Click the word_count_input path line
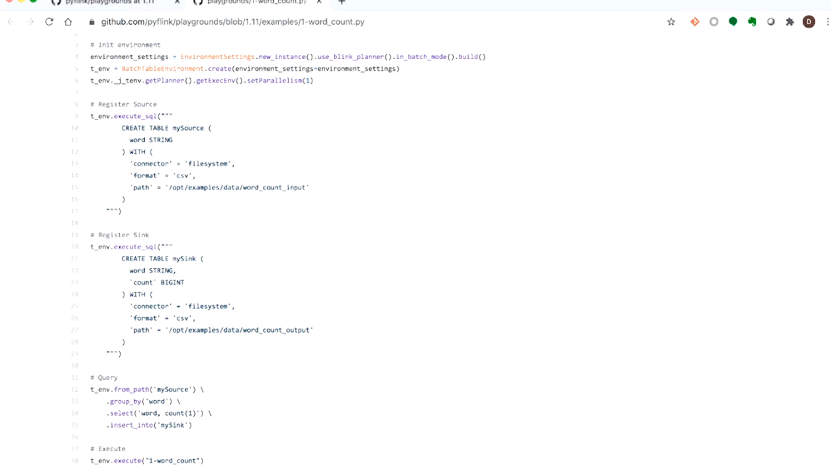The height and width of the screenshot is (466, 832). (219, 187)
